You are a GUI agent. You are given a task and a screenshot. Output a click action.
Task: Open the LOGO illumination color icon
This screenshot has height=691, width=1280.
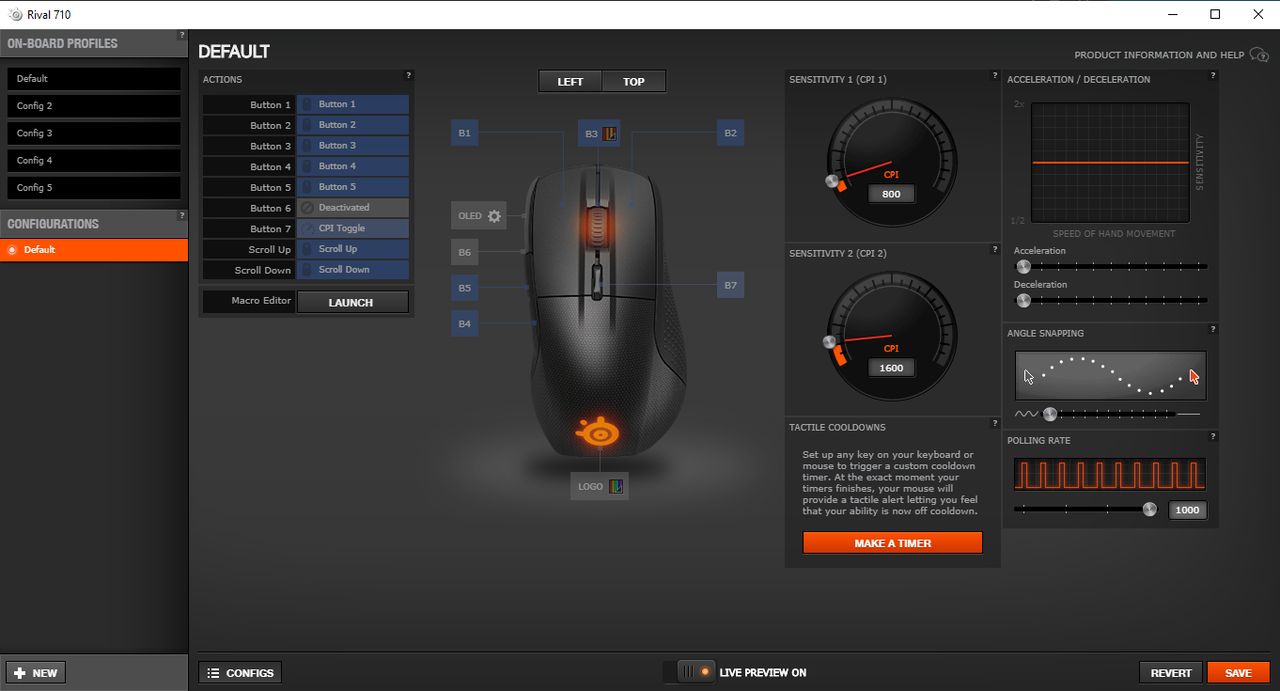[x=616, y=487]
